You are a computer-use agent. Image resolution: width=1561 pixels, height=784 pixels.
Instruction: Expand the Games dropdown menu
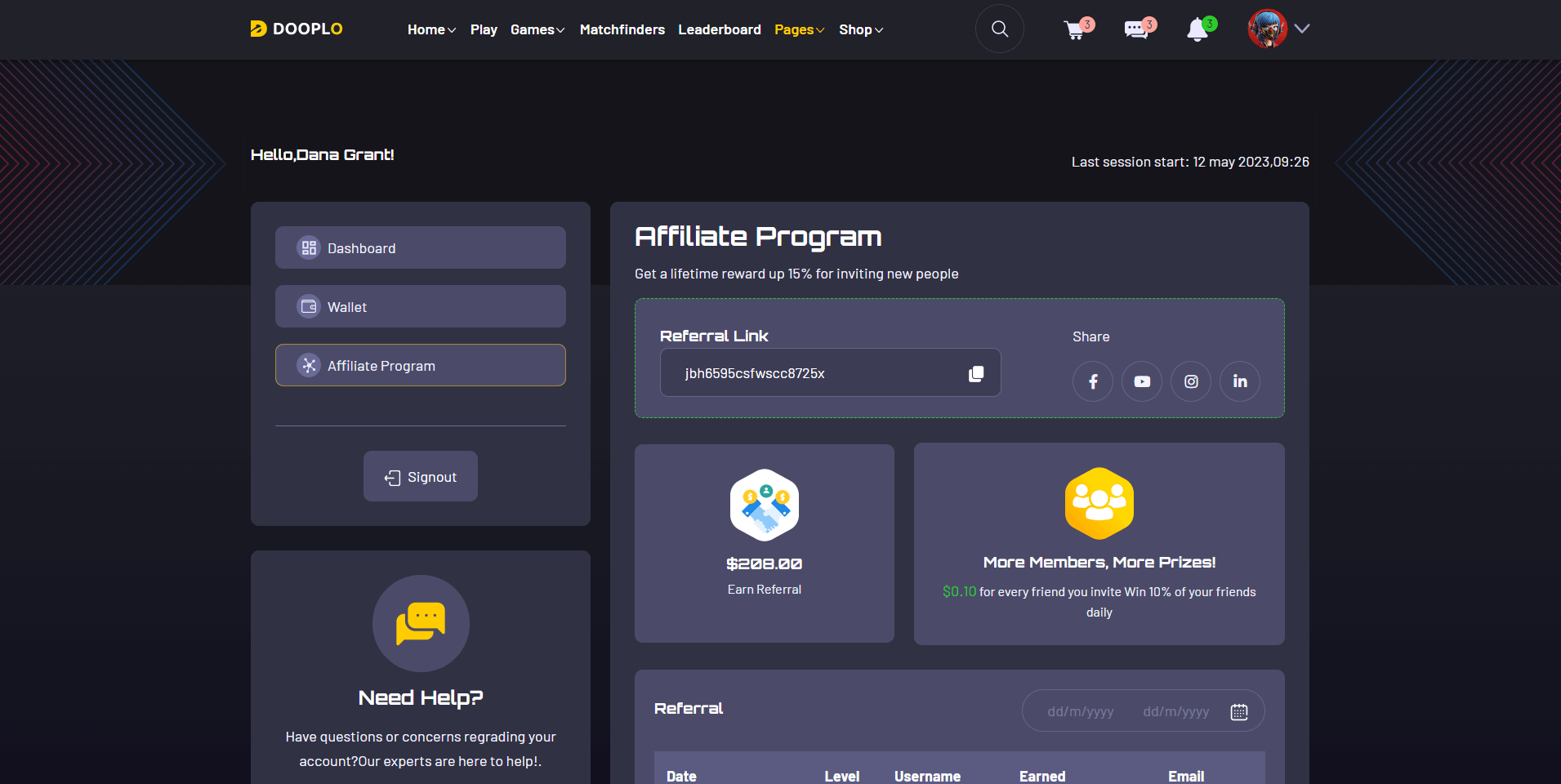click(x=537, y=29)
